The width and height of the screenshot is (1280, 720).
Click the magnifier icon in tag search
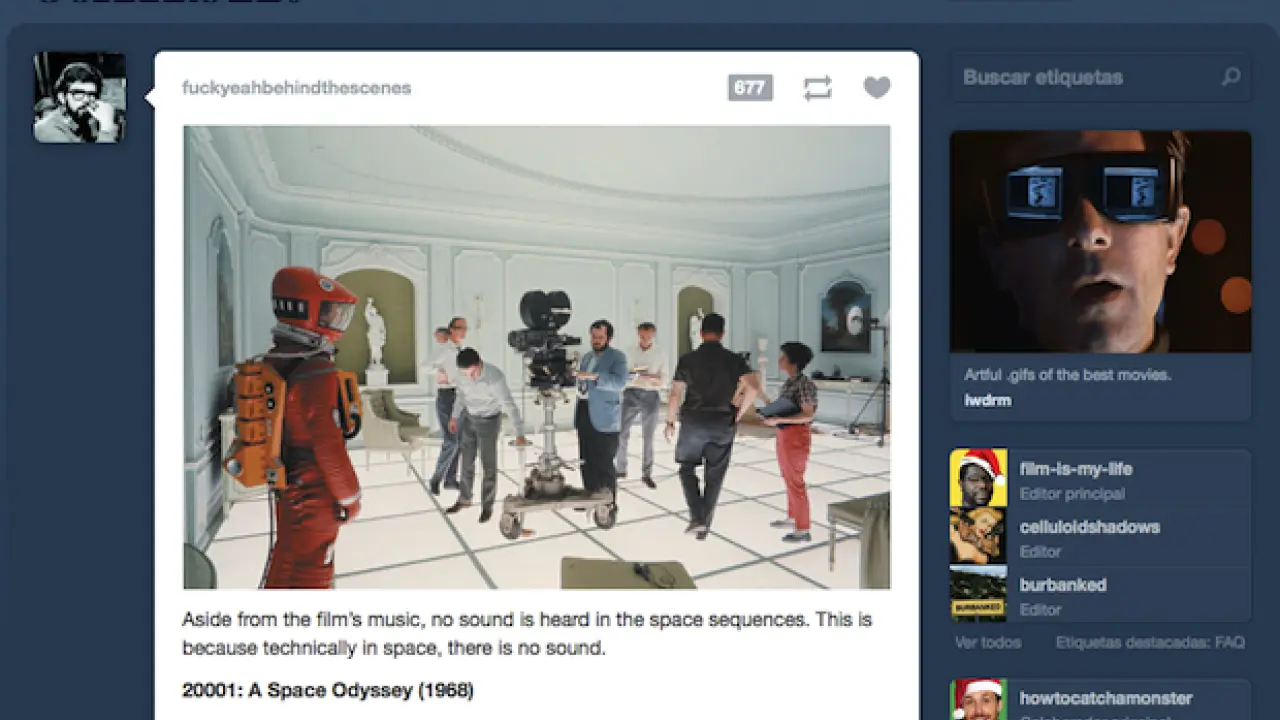tap(1231, 77)
